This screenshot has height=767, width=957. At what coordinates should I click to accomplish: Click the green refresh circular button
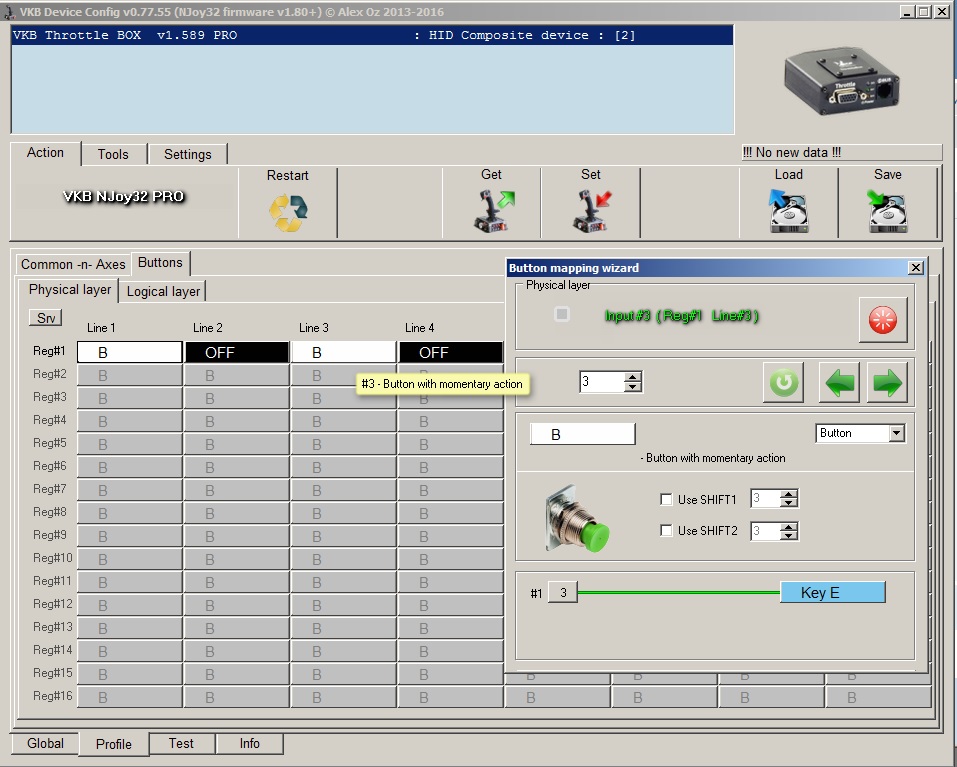pos(784,383)
